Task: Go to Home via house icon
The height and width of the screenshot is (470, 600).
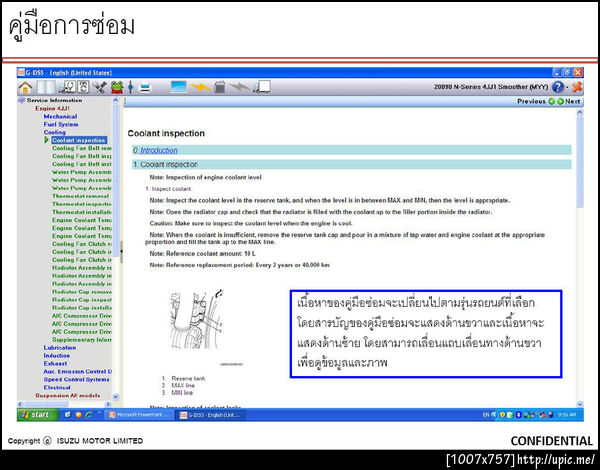Action: [26, 88]
